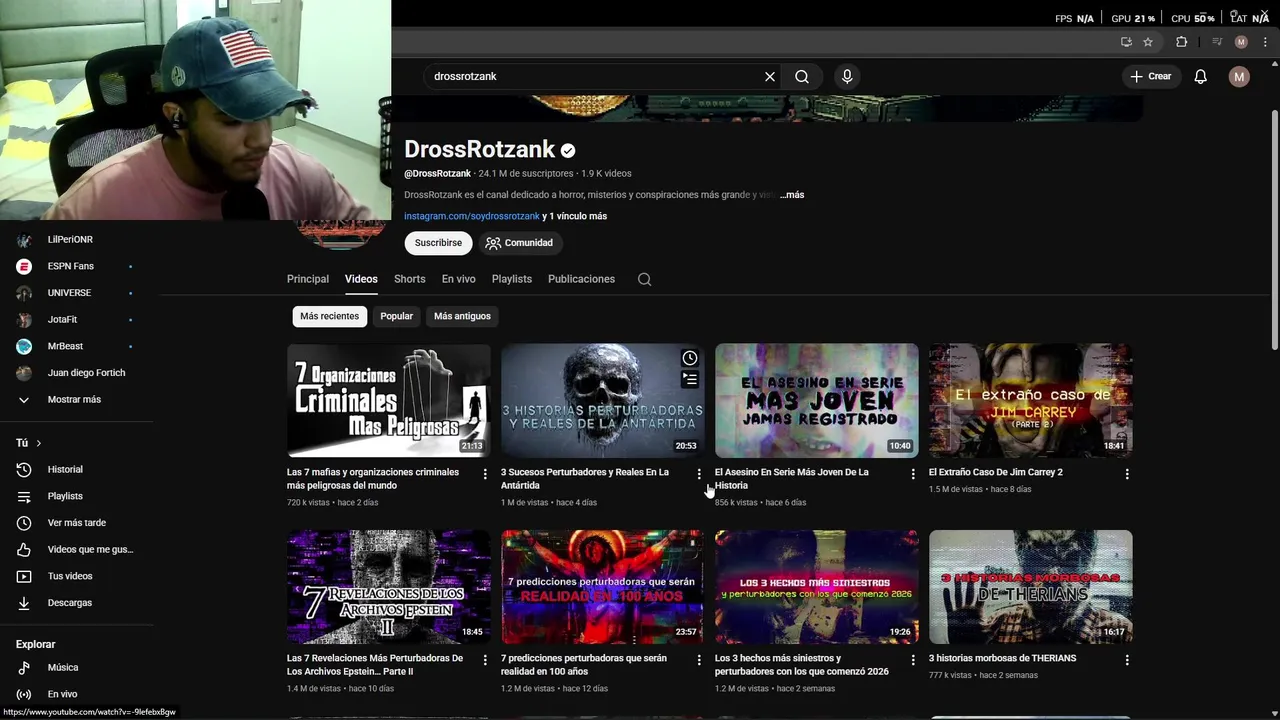1280x720 pixels.
Task: Open options for El Asesino En Serie video
Action: pyautogui.click(x=913, y=474)
